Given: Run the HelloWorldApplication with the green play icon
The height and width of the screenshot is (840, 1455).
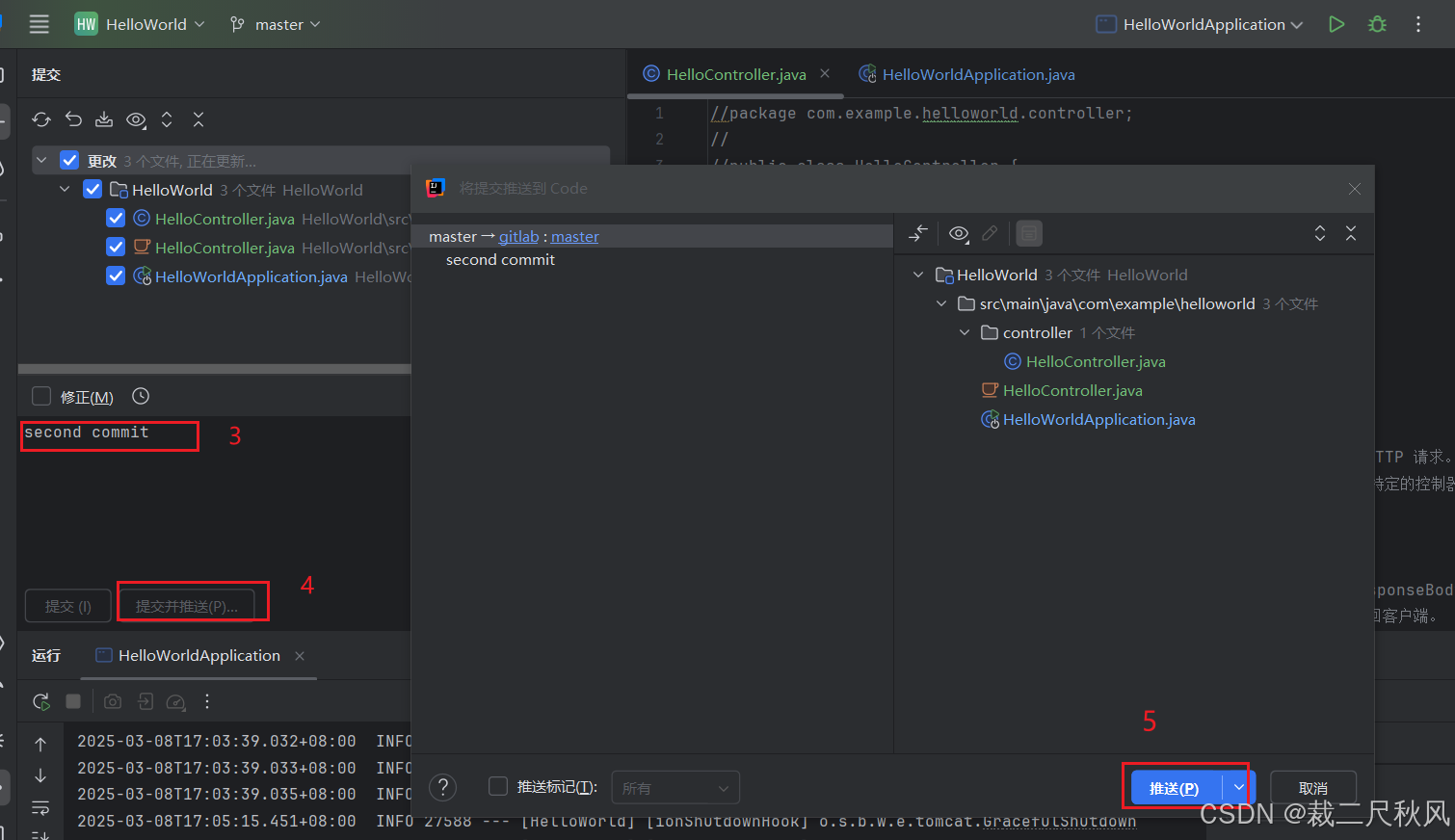Looking at the screenshot, I should [x=1336, y=24].
